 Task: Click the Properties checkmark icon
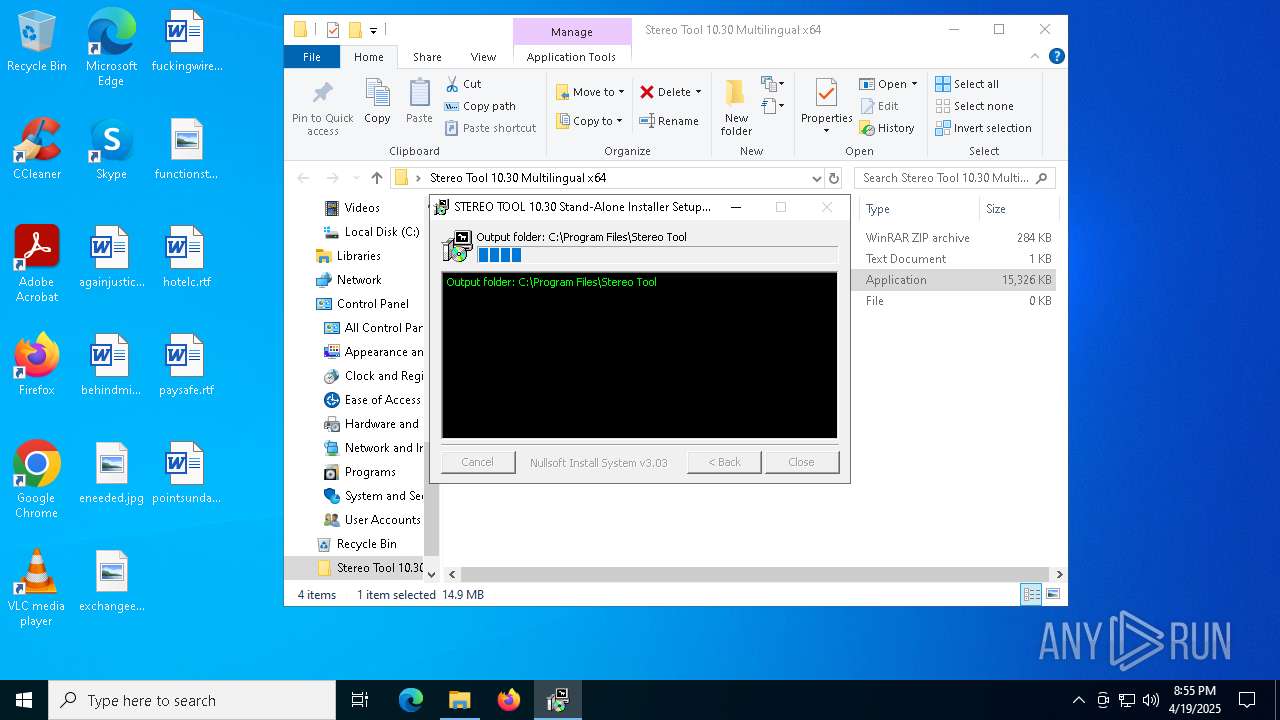tap(826, 93)
